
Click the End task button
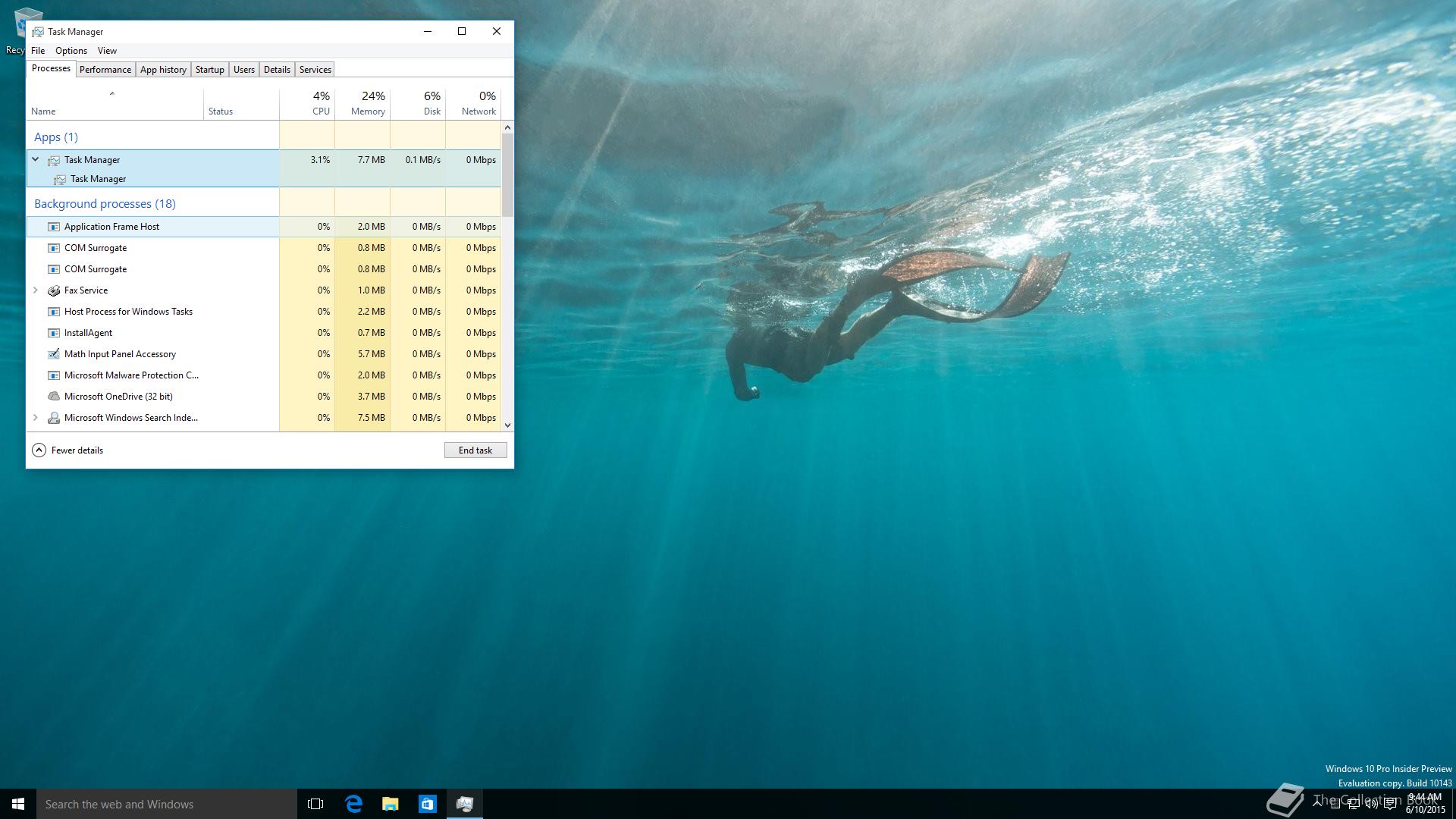tap(475, 450)
